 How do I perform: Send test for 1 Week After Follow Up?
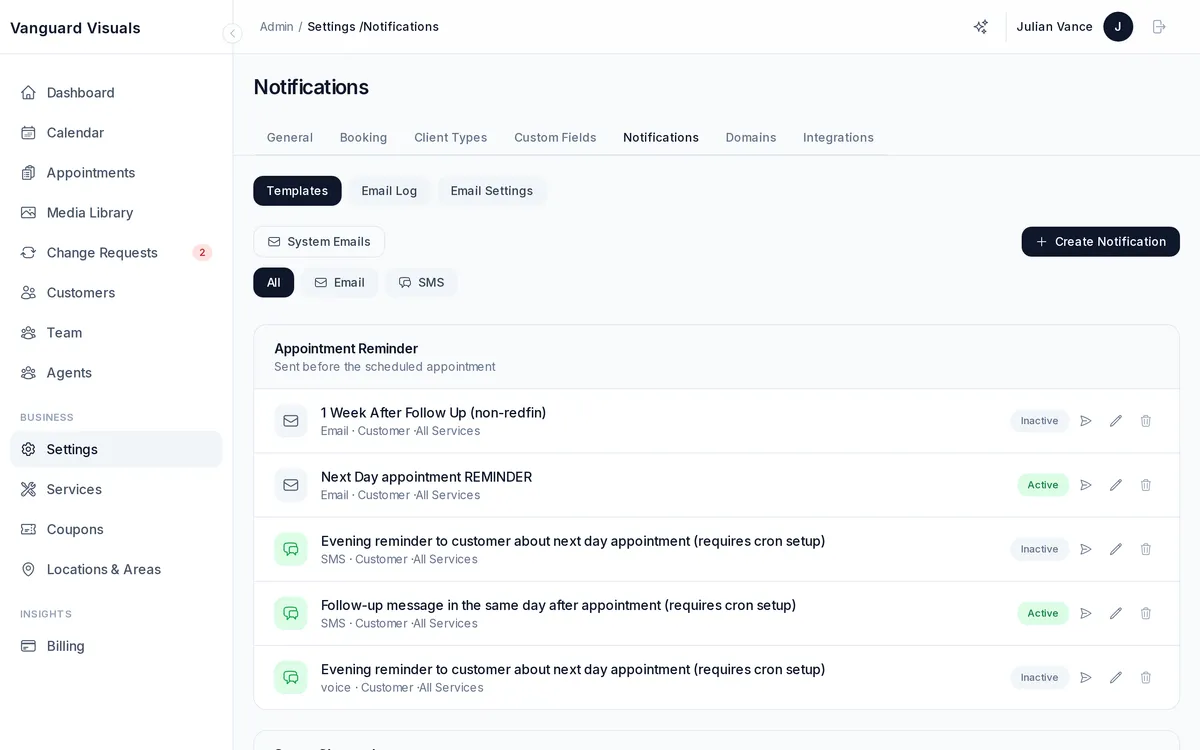[1086, 421]
